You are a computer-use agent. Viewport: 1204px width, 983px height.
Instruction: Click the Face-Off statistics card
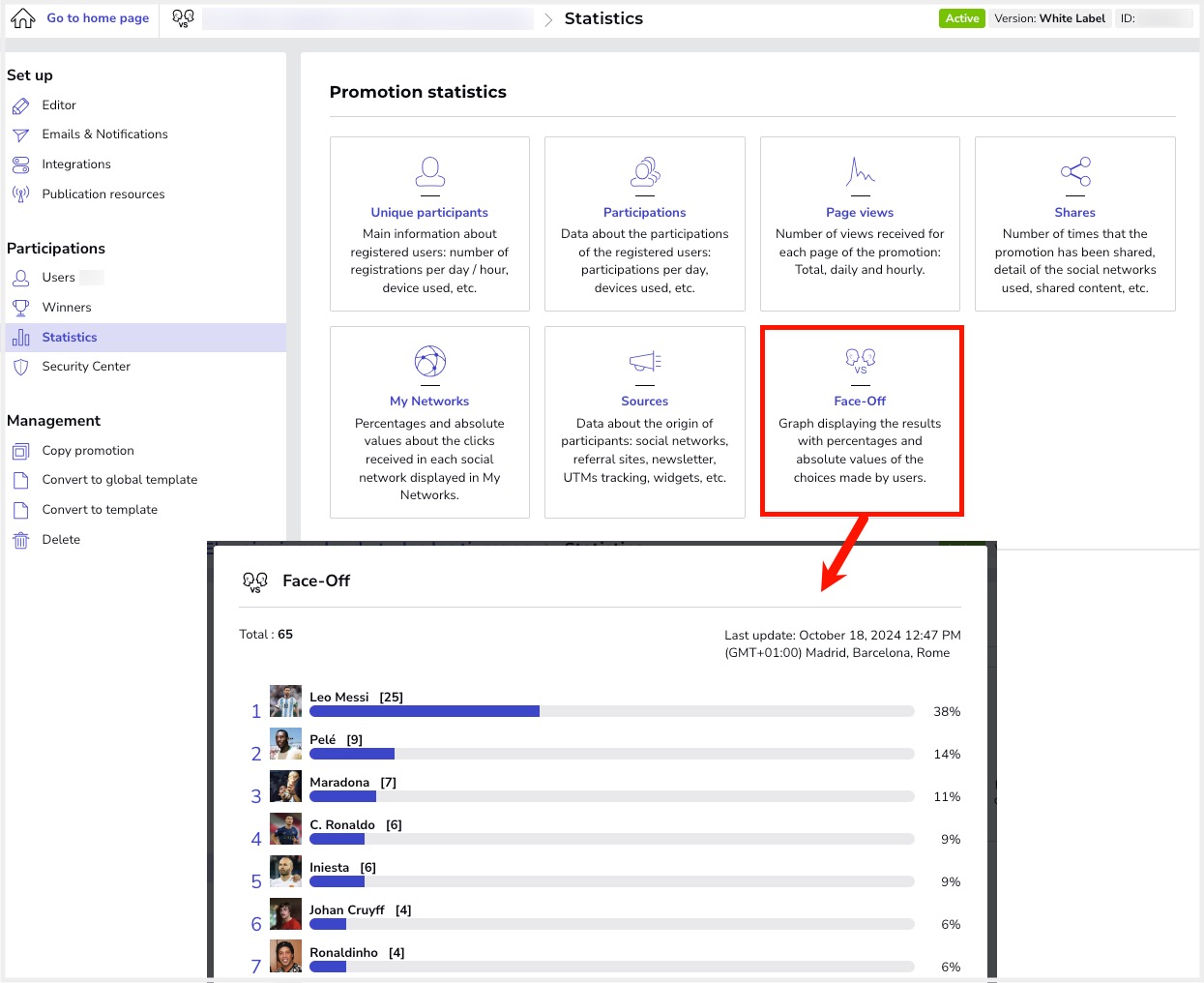point(861,421)
